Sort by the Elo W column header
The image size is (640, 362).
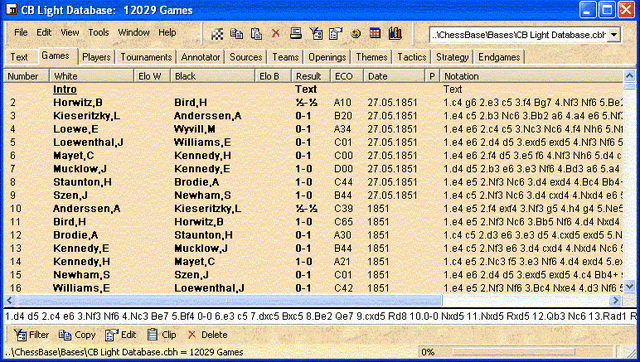[x=152, y=76]
